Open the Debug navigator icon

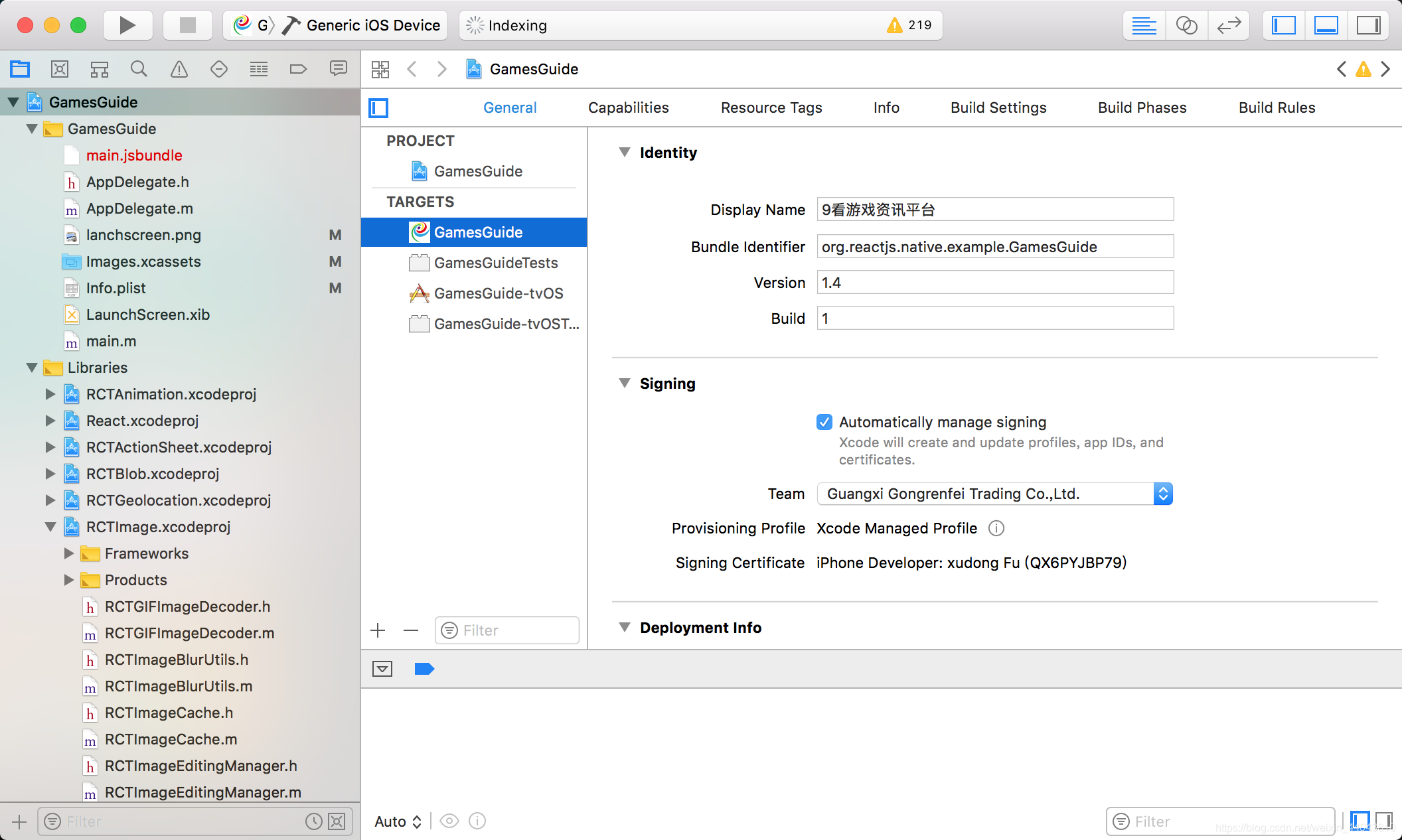click(259, 68)
